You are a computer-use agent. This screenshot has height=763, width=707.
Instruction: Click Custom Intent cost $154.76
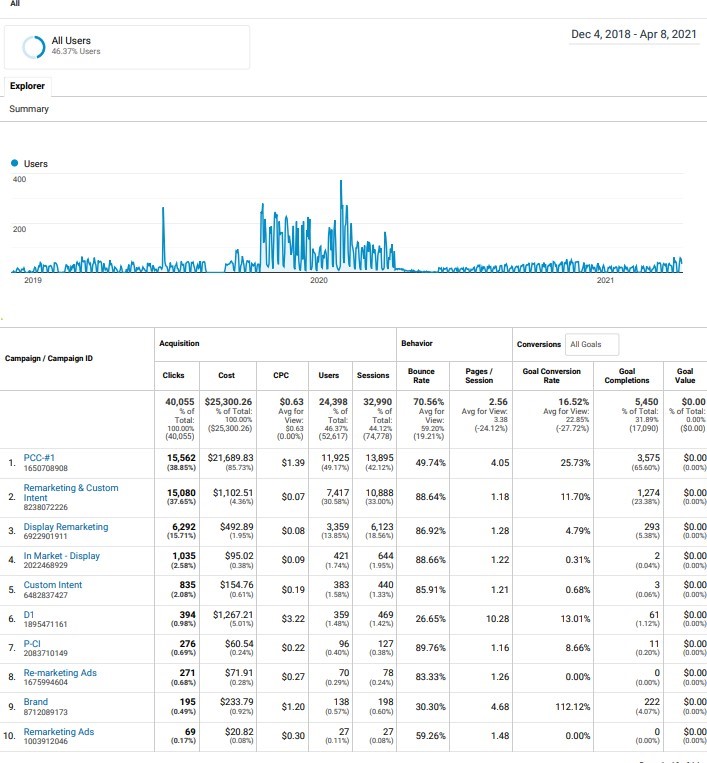coord(236,584)
